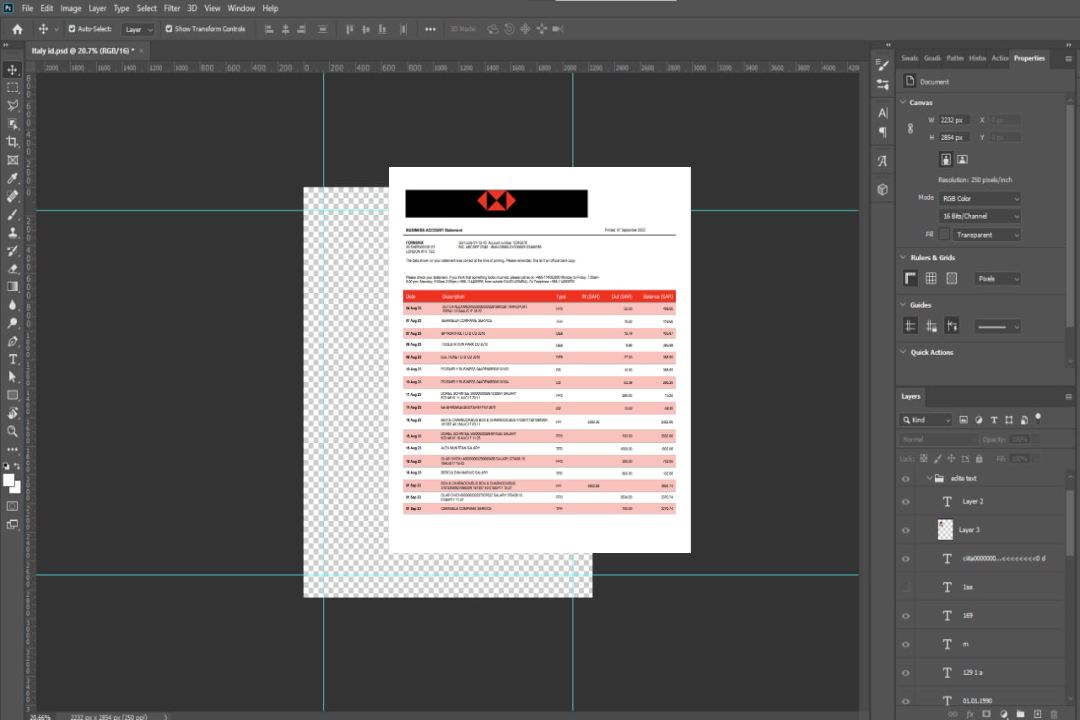Select the Eyedropper tool

[13, 178]
